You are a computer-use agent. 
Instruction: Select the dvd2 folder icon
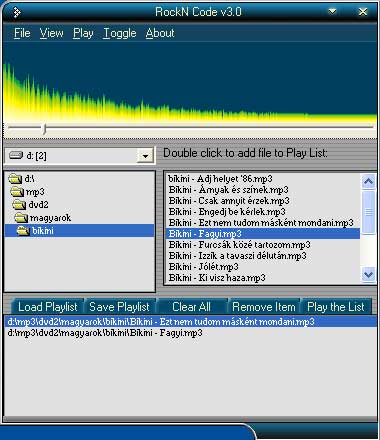[19, 204]
